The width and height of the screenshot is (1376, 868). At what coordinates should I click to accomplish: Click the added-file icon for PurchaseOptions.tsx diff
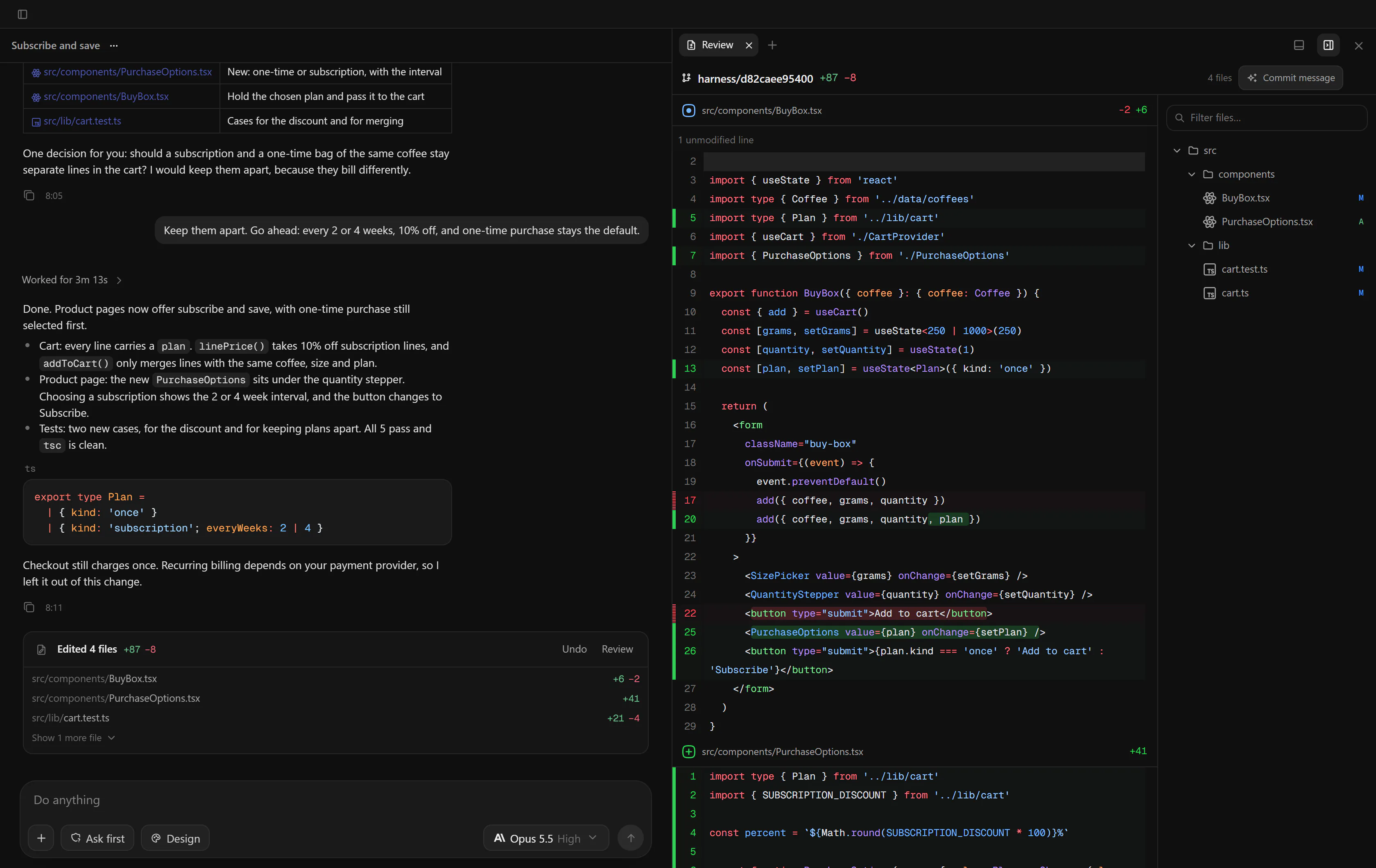tap(689, 752)
